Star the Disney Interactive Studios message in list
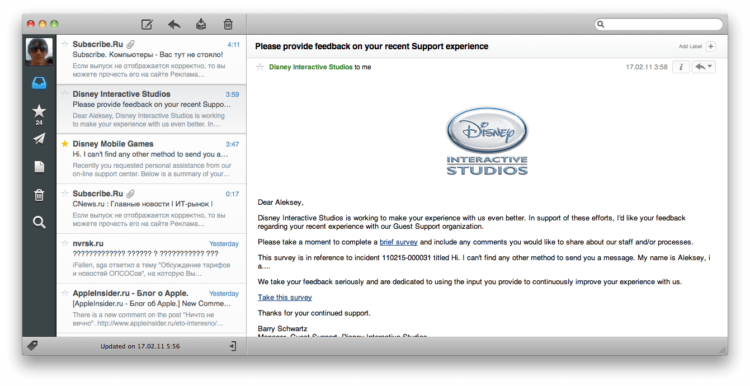 [65, 94]
